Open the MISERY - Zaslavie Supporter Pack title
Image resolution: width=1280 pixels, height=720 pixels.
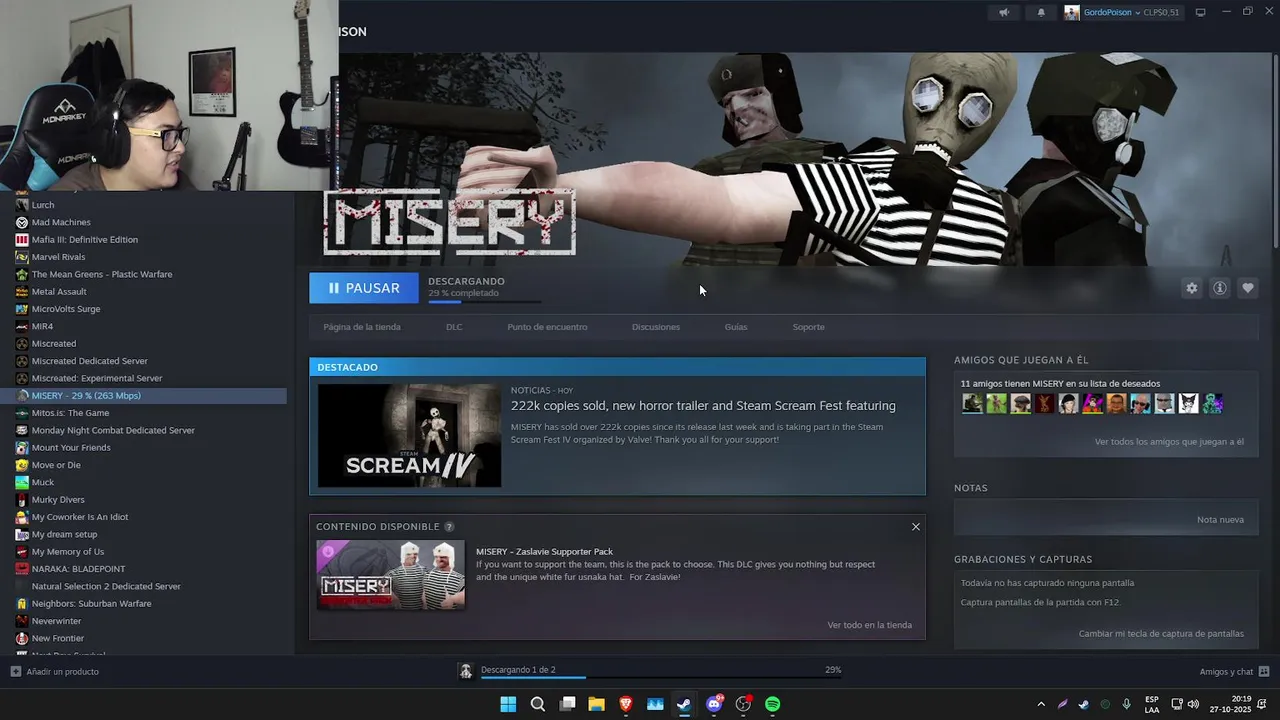(544, 552)
